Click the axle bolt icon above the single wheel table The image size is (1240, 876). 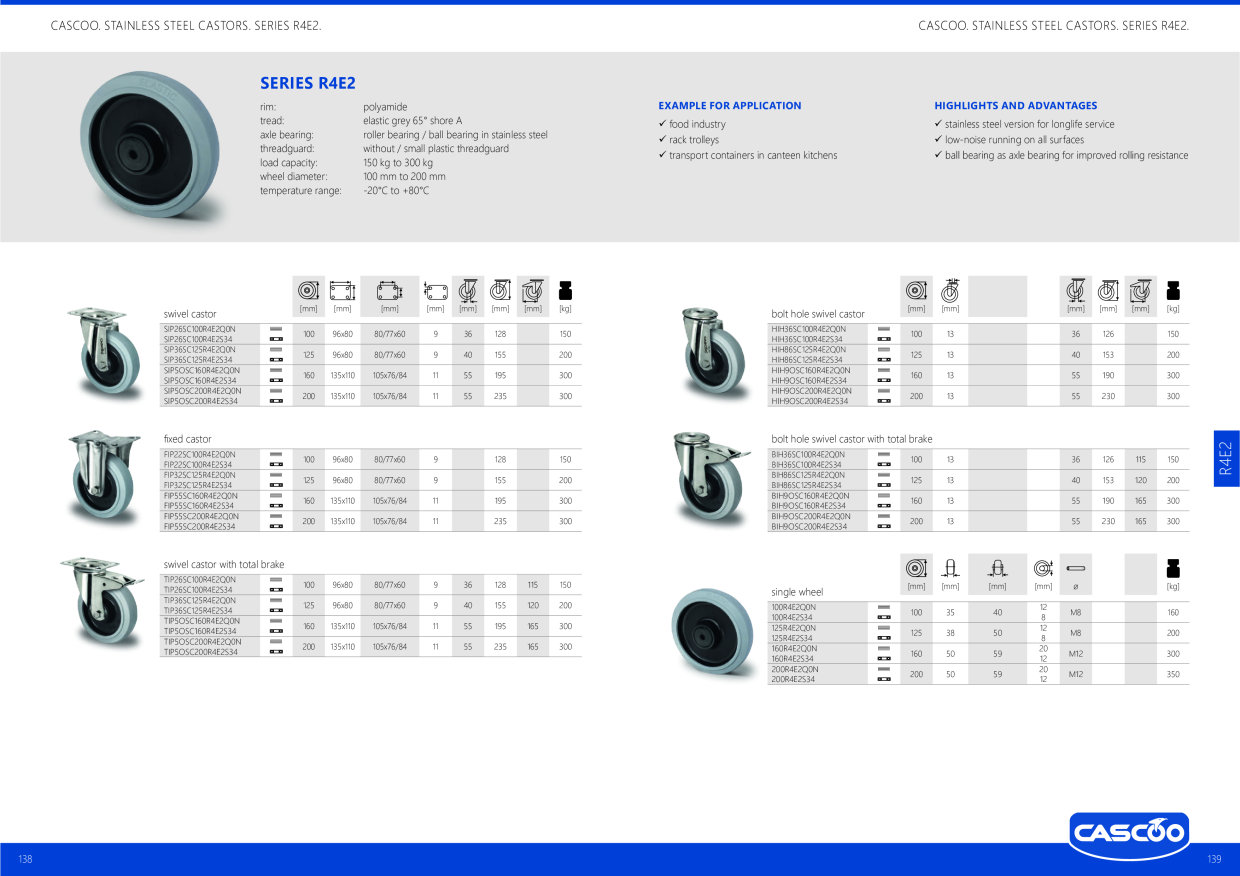[1078, 569]
